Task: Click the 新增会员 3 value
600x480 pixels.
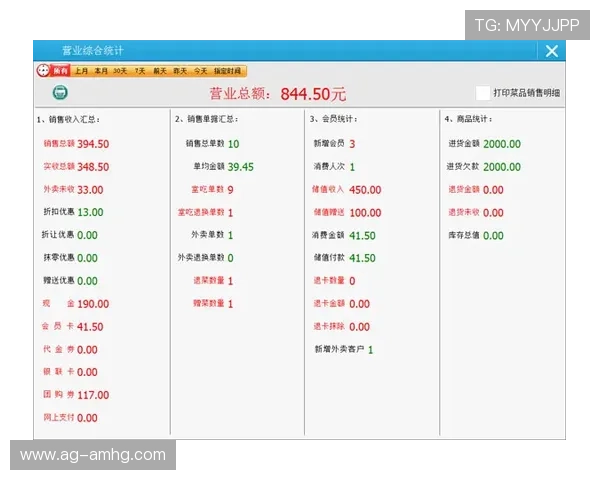Action: tap(352, 144)
